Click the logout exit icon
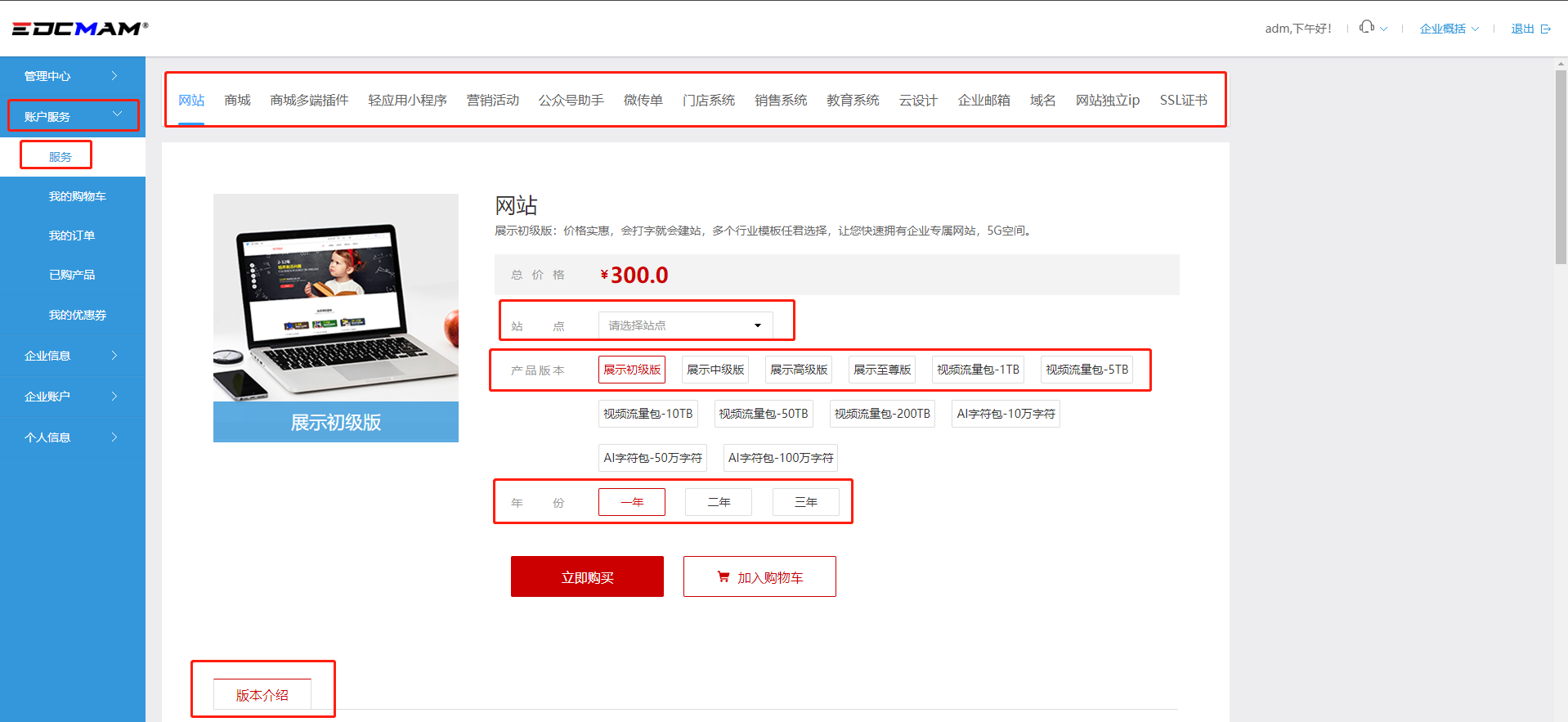This screenshot has height=722, width=1568. 1545,29
